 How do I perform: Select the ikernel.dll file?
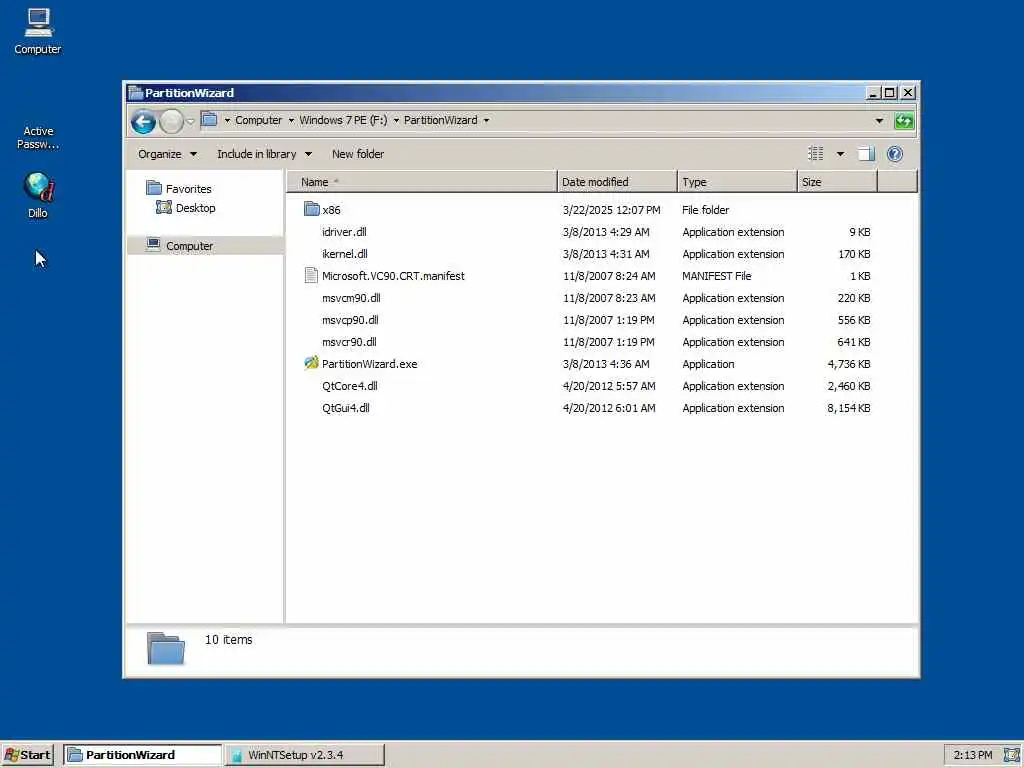click(x=345, y=254)
